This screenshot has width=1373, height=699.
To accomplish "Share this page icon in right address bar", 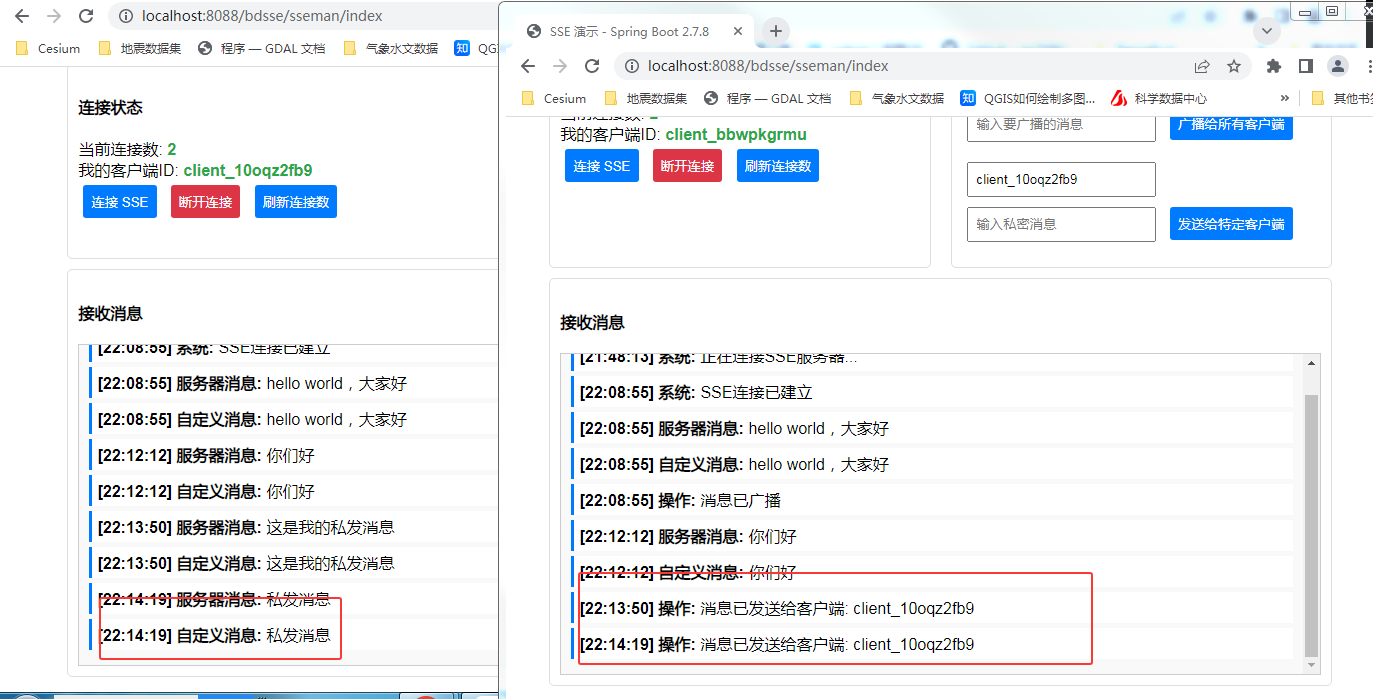I will pyautogui.click(x=1202, y=66).
